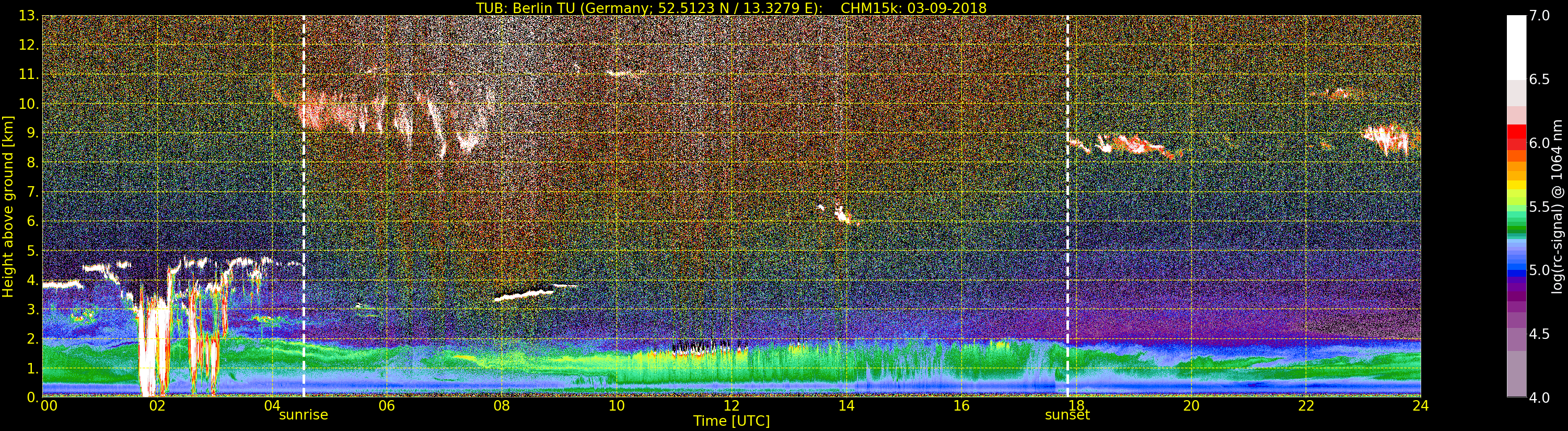Click the white dashed sunset line

click(1067, 206)
